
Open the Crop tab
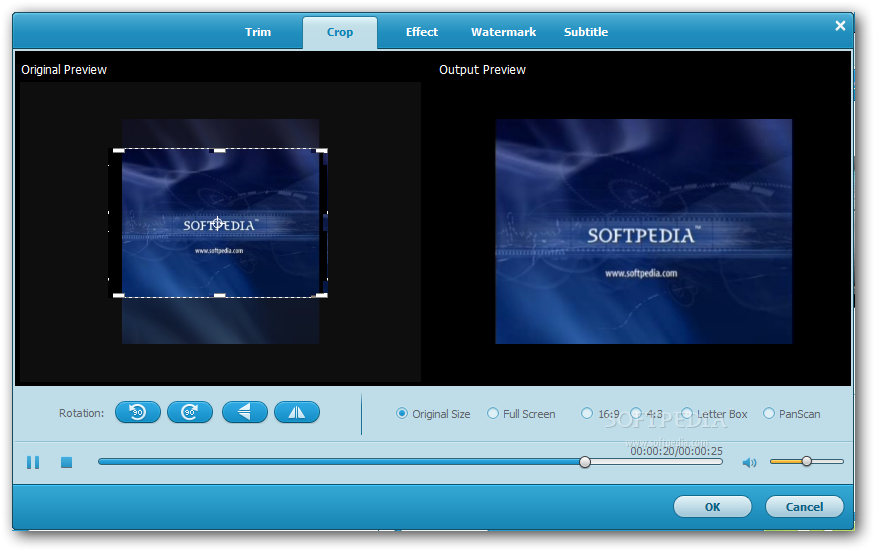click(340, 32)
